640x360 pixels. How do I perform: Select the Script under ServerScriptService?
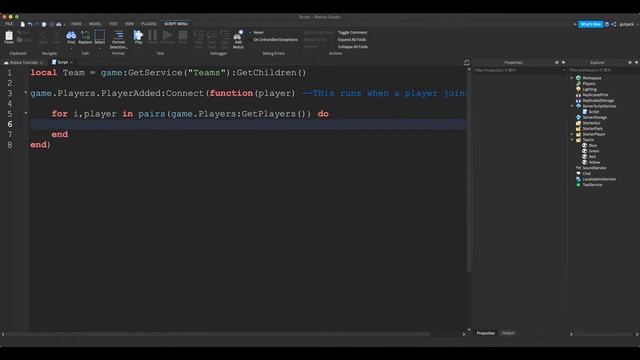[593, 111]
